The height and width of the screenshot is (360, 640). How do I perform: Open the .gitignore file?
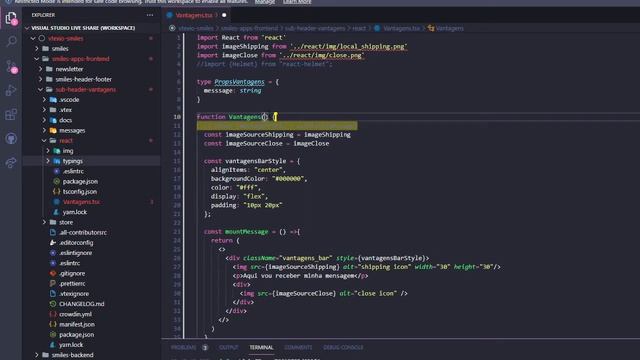(x=72, y=273)
